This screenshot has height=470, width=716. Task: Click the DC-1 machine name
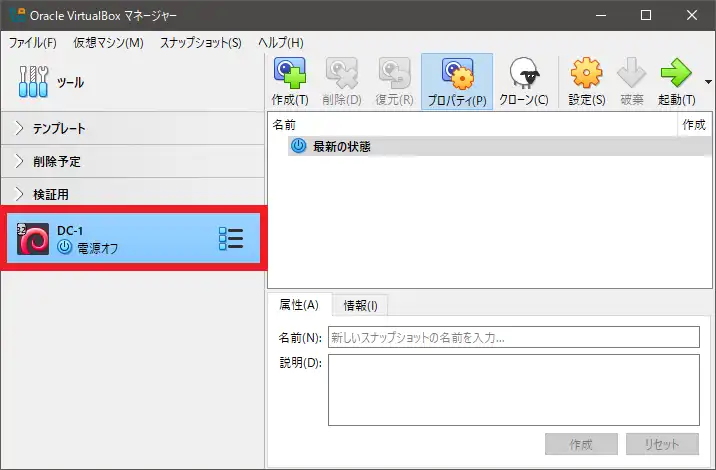70,231
